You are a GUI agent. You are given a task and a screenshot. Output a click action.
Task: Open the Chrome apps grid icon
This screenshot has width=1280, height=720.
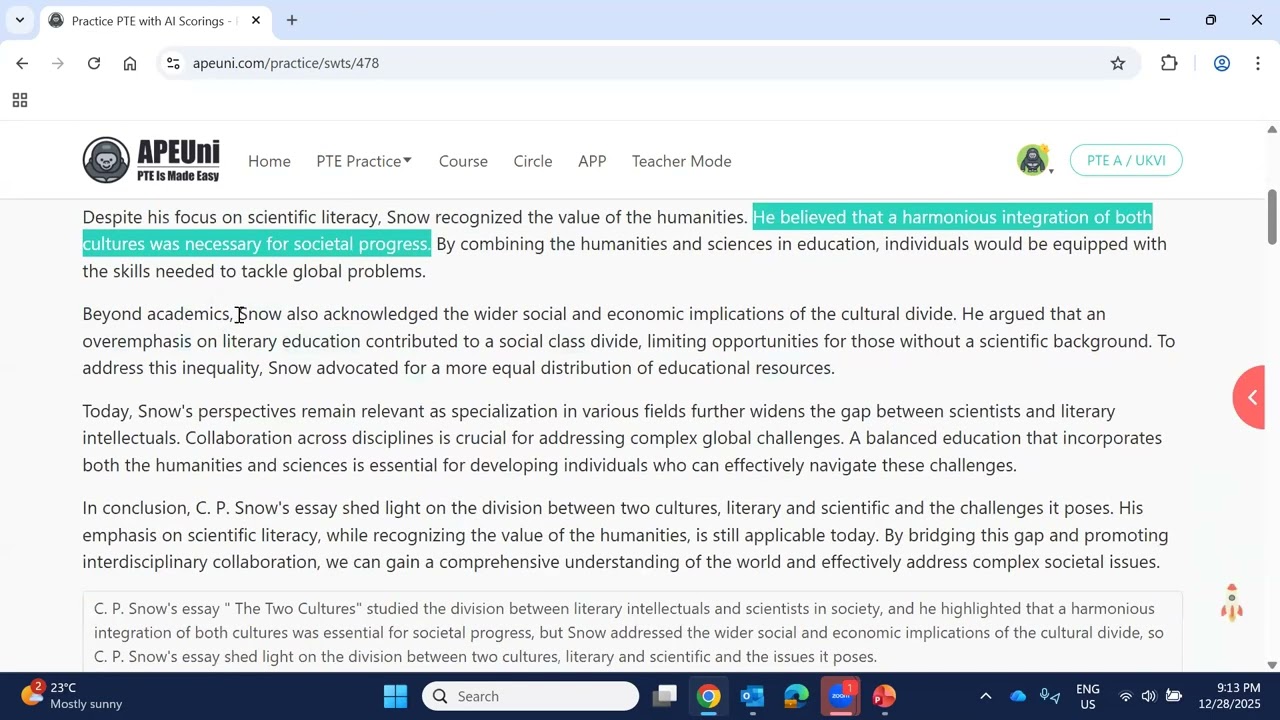coord(19,100)
